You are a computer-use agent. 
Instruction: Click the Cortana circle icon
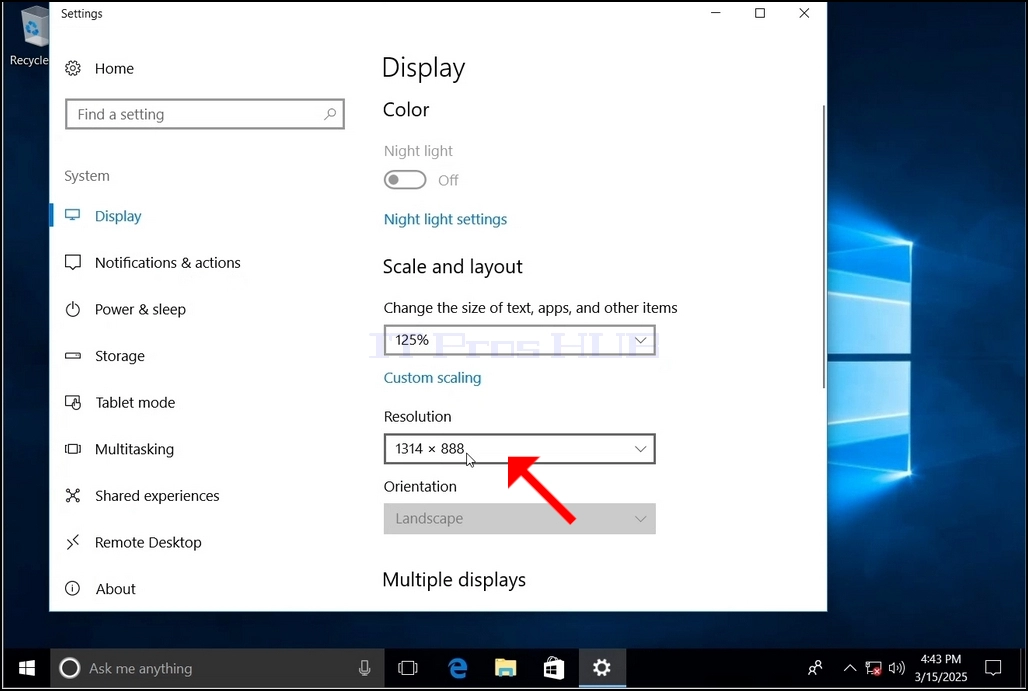69,668
